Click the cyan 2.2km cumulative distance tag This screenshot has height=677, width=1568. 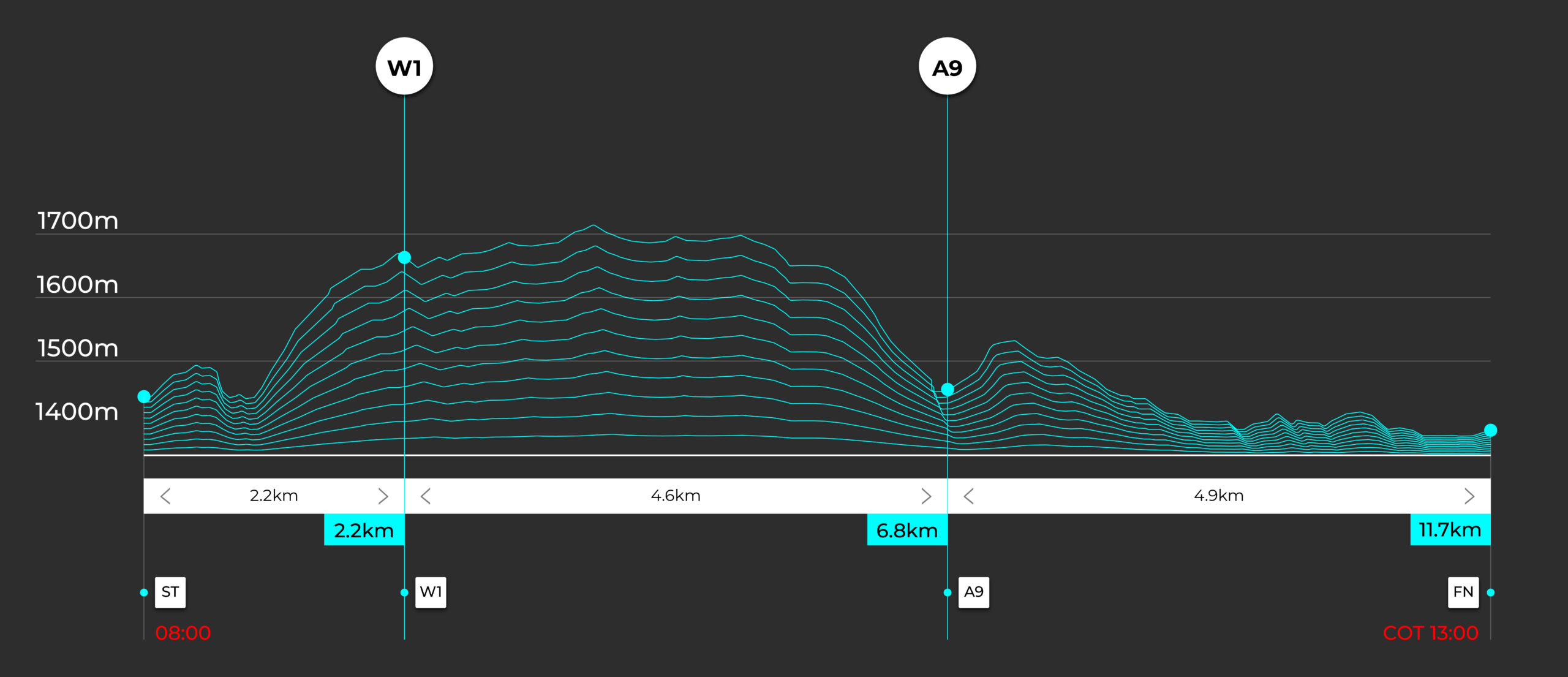click(364, 530)
